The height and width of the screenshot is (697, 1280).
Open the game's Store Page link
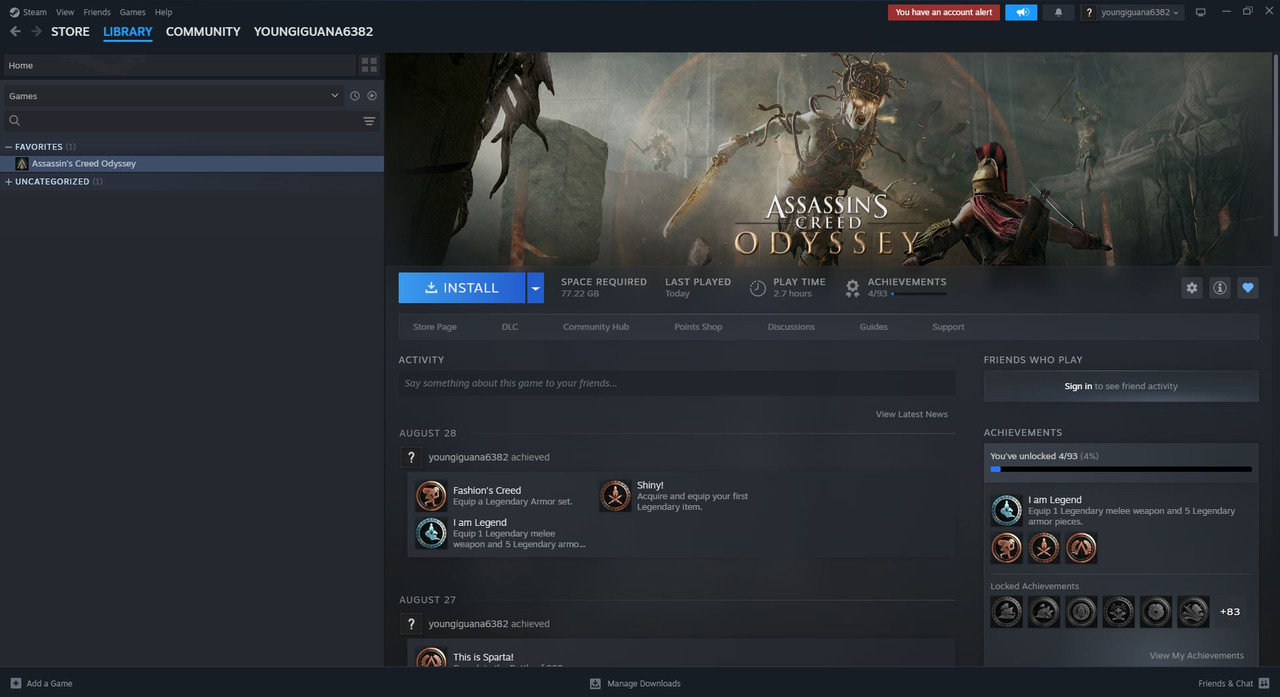click(435, 327)
